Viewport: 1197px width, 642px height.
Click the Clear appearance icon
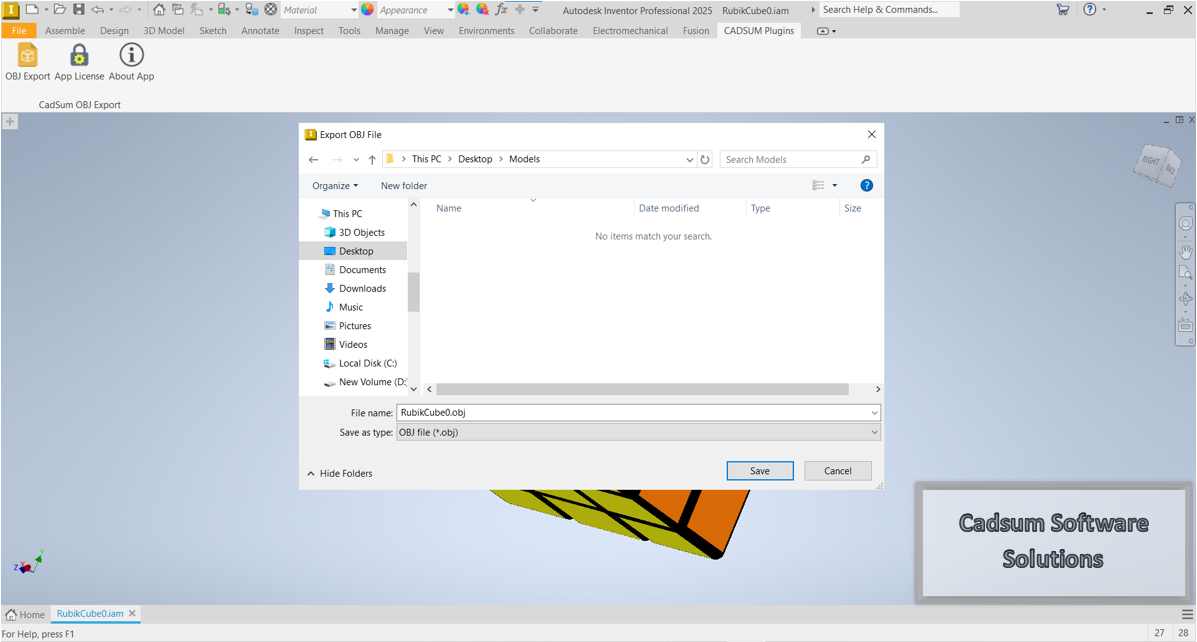(482, 10)
